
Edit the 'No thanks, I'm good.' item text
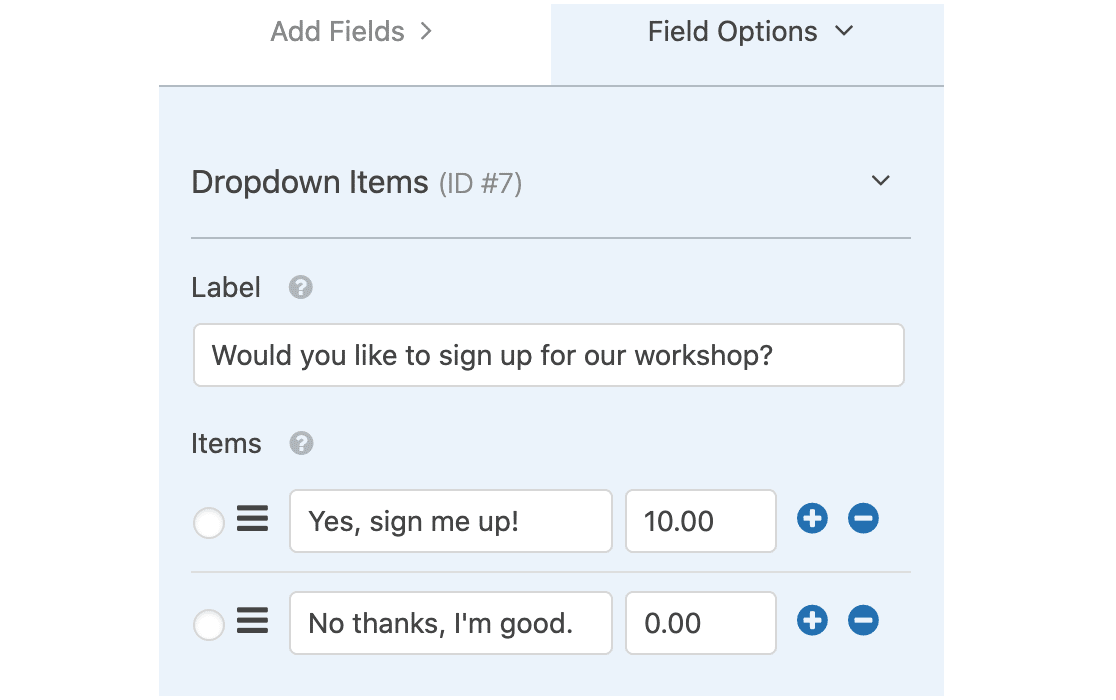451,622
